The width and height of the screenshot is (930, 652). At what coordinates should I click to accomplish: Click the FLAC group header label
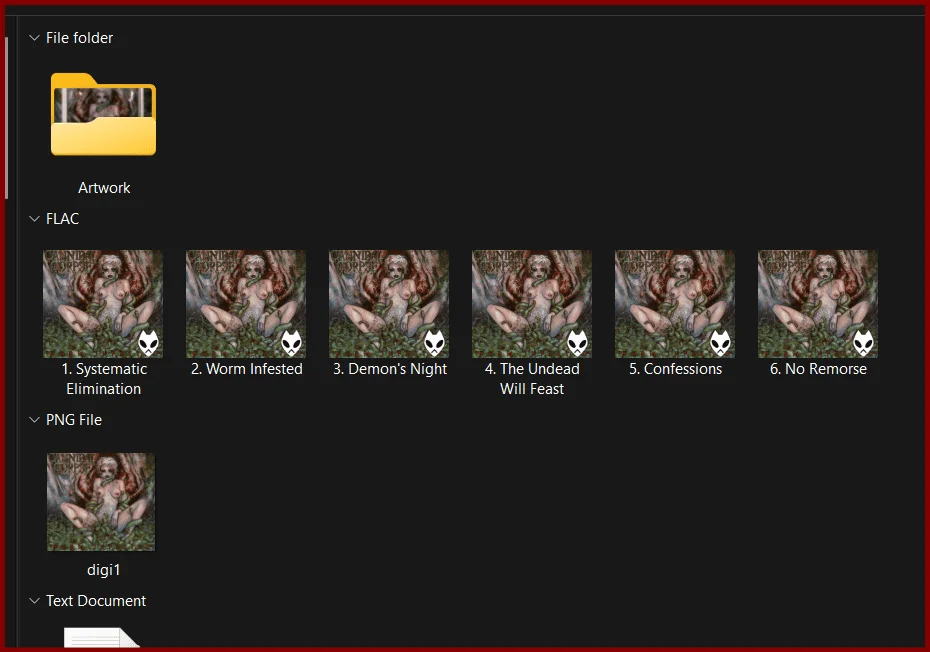tap(62, 219)
